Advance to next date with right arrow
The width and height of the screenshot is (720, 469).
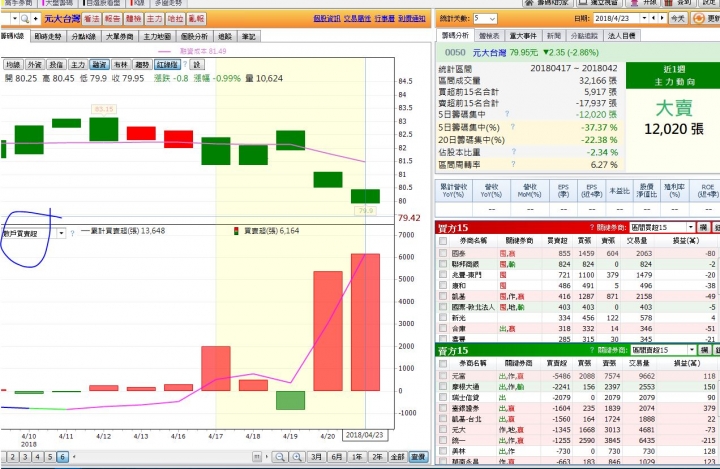[x=662, y=18]
